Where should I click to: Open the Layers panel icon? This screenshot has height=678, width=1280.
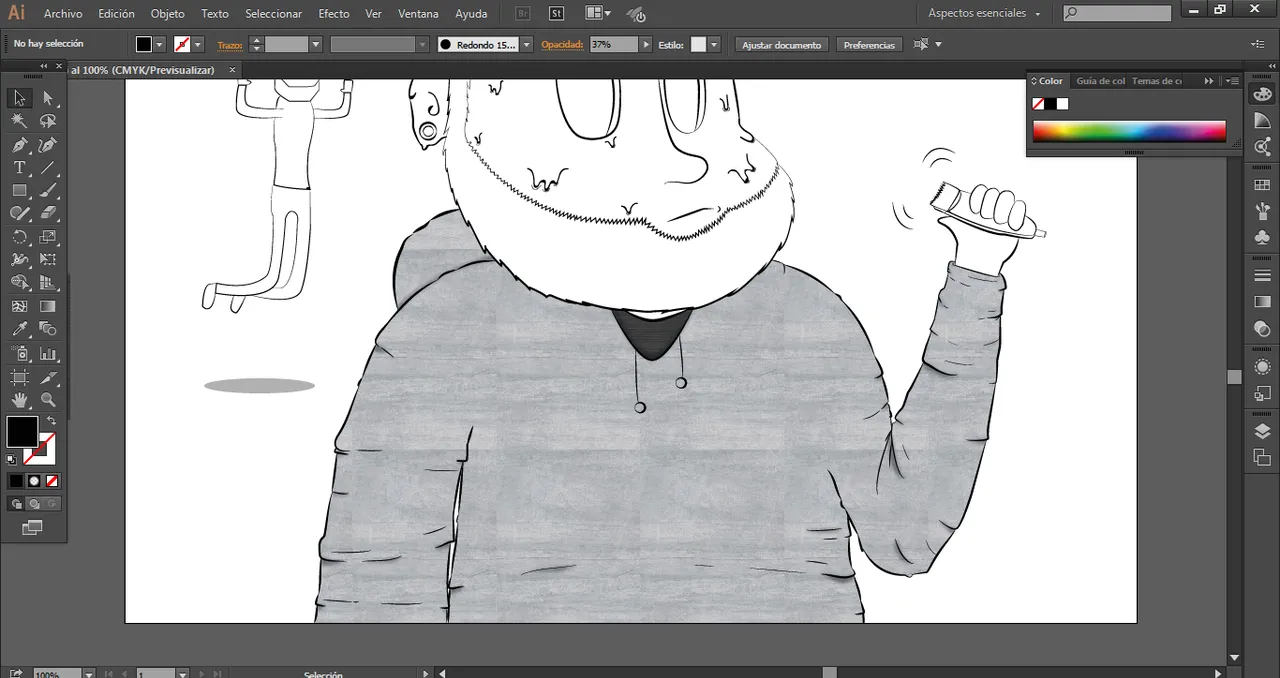tap(1262, 432)
